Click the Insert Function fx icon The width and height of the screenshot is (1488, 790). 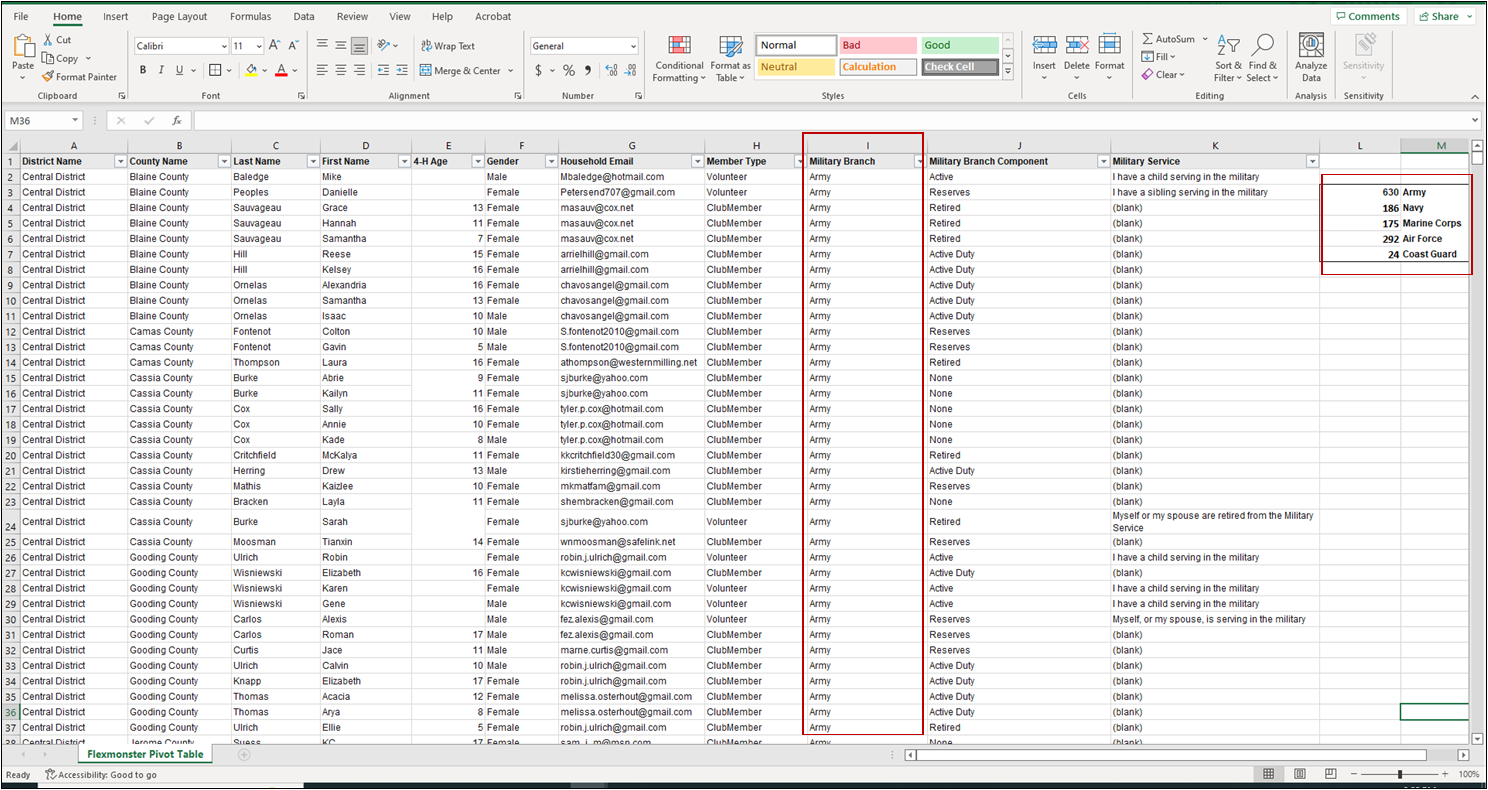pos(176,120)
